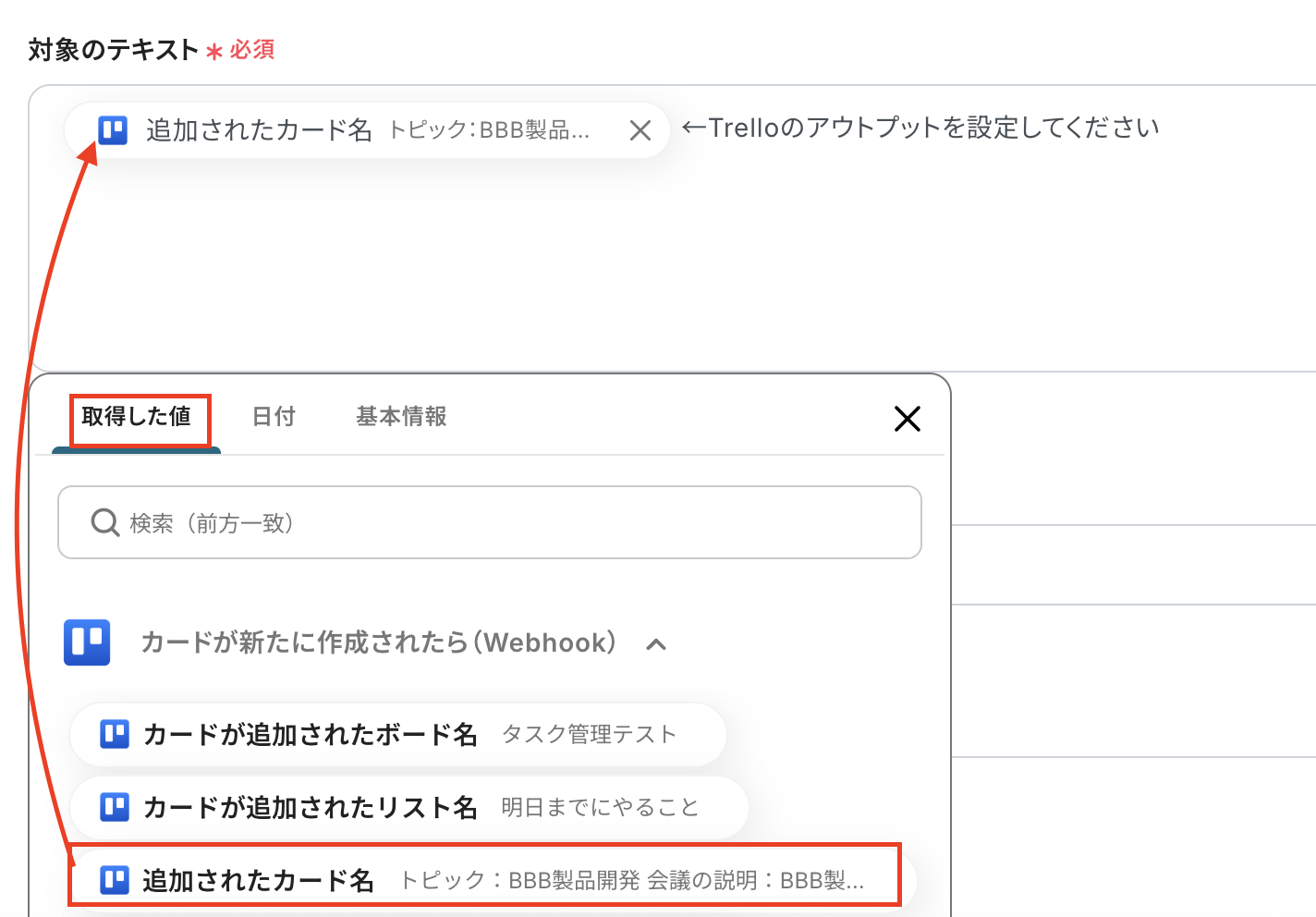Click the Trello icon on the カードが追加されたボード名 row
Screen dimensions: 1316x917
point(115,735)
